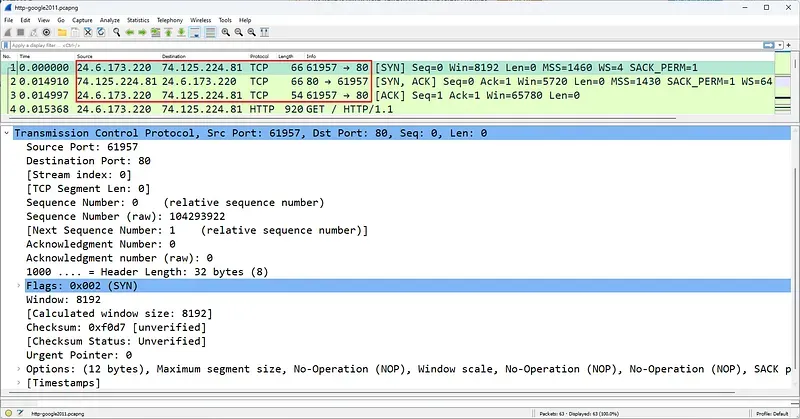Open the Help menu
The height and width of the screenshot is (419, 800).
pyautogui.click(x=245, y=20)
